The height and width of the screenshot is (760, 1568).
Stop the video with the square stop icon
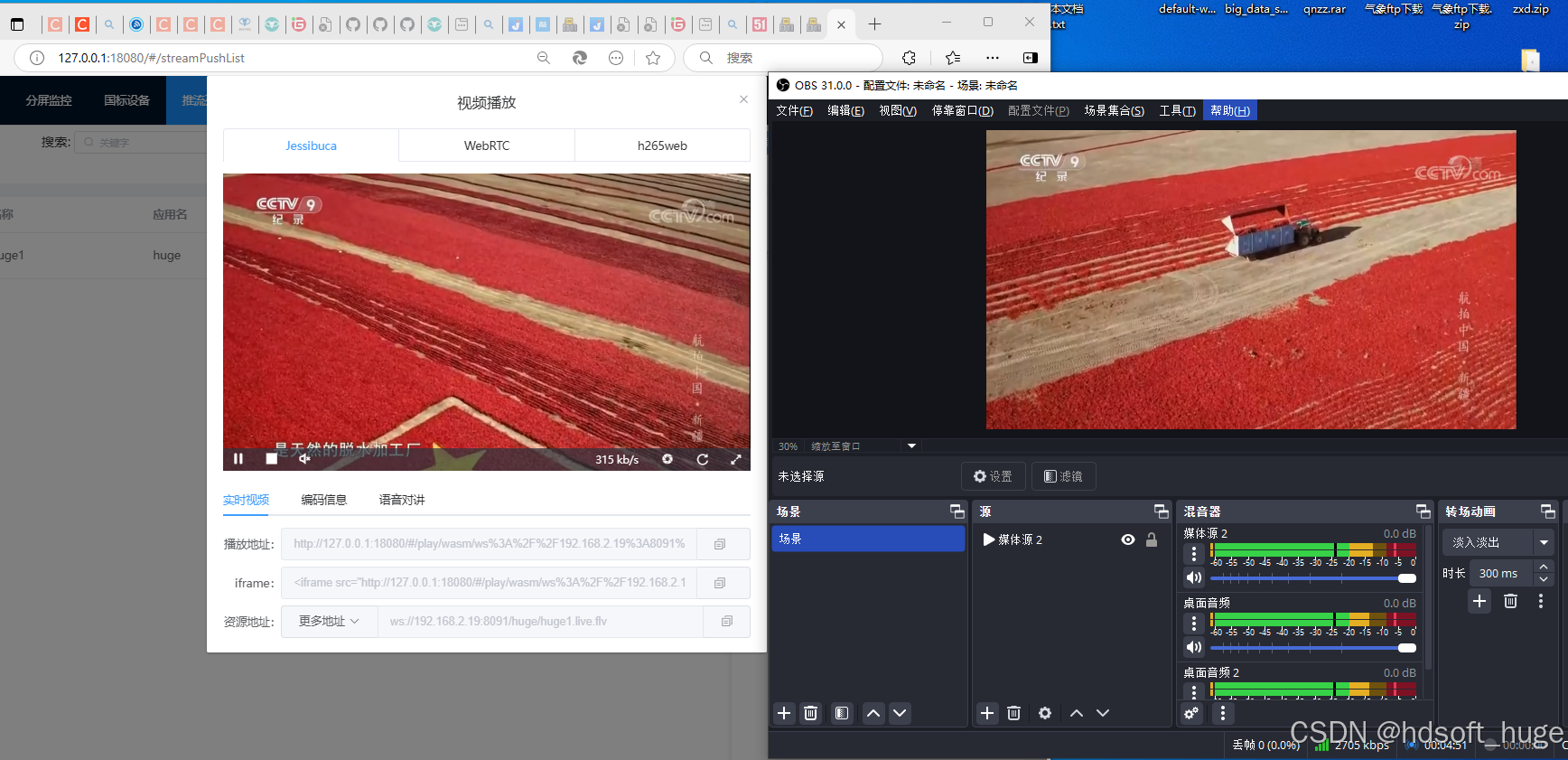point(271,459)
